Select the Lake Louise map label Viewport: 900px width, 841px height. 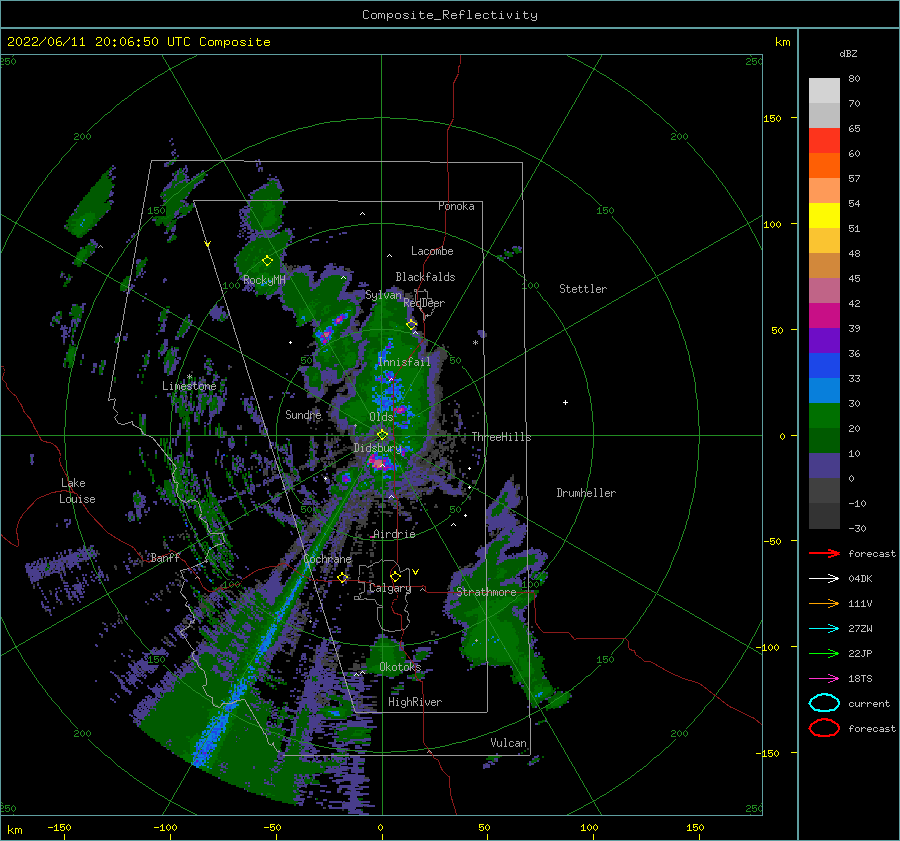77,491
